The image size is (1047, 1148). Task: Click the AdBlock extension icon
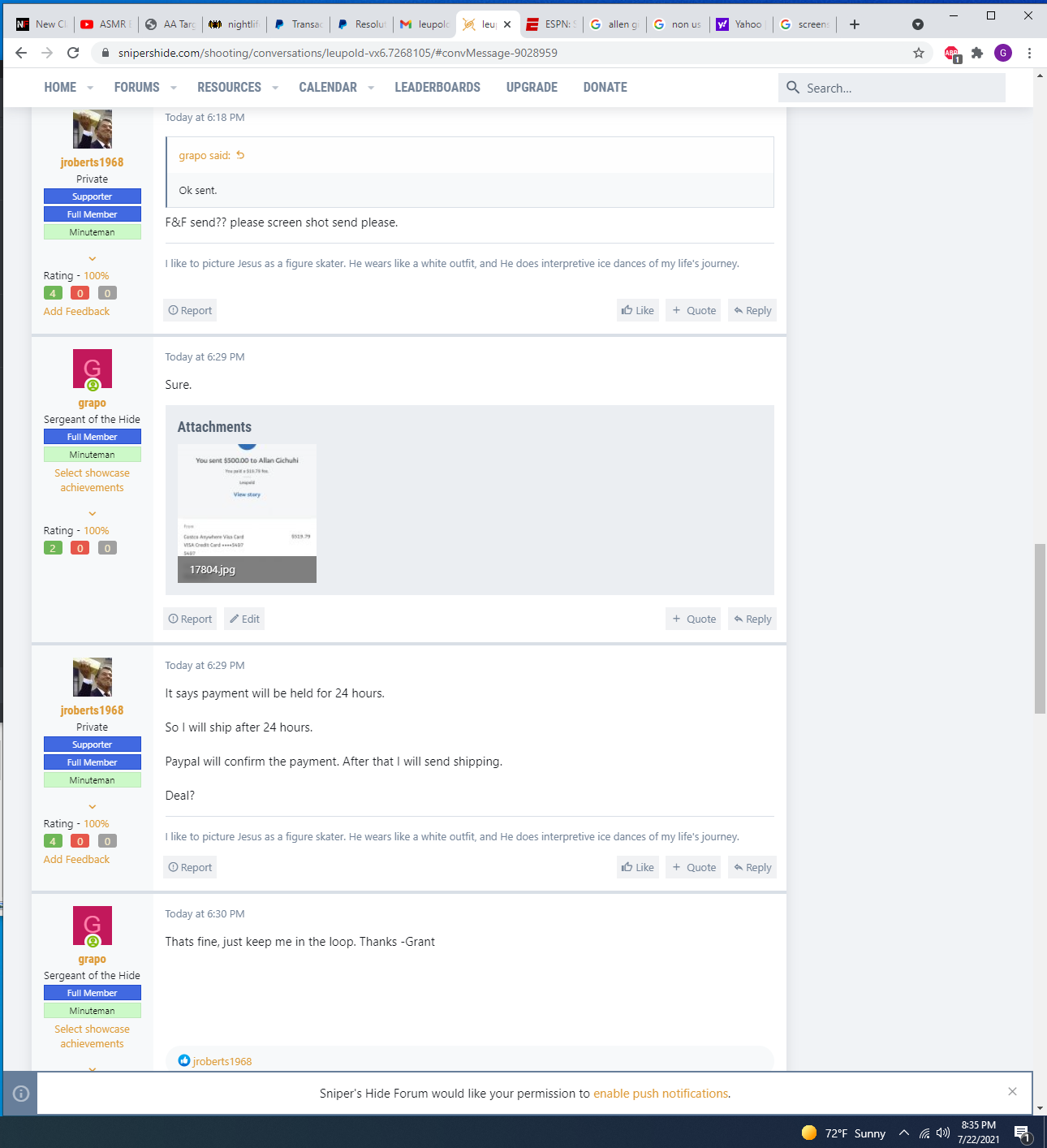(952, 54)
